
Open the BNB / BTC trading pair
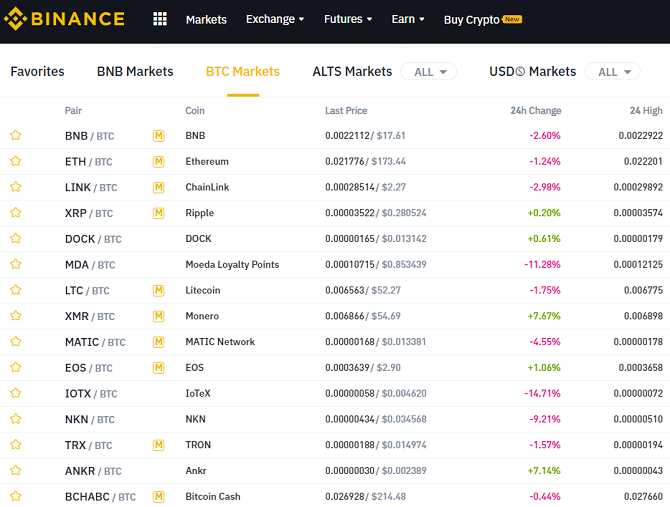pyautogui.click(x=90, y=136)
